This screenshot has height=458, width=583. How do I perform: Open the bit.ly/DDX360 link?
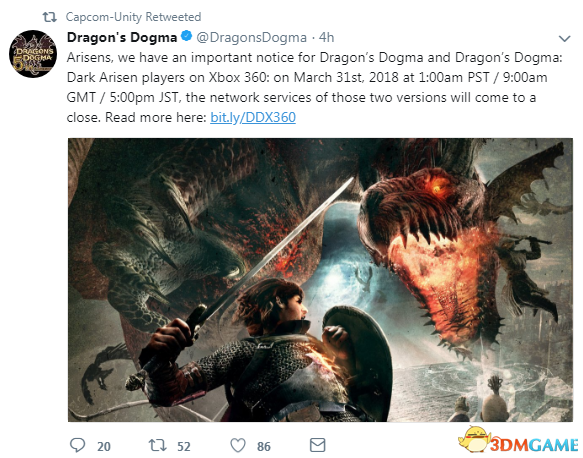(x=253, y=117)
